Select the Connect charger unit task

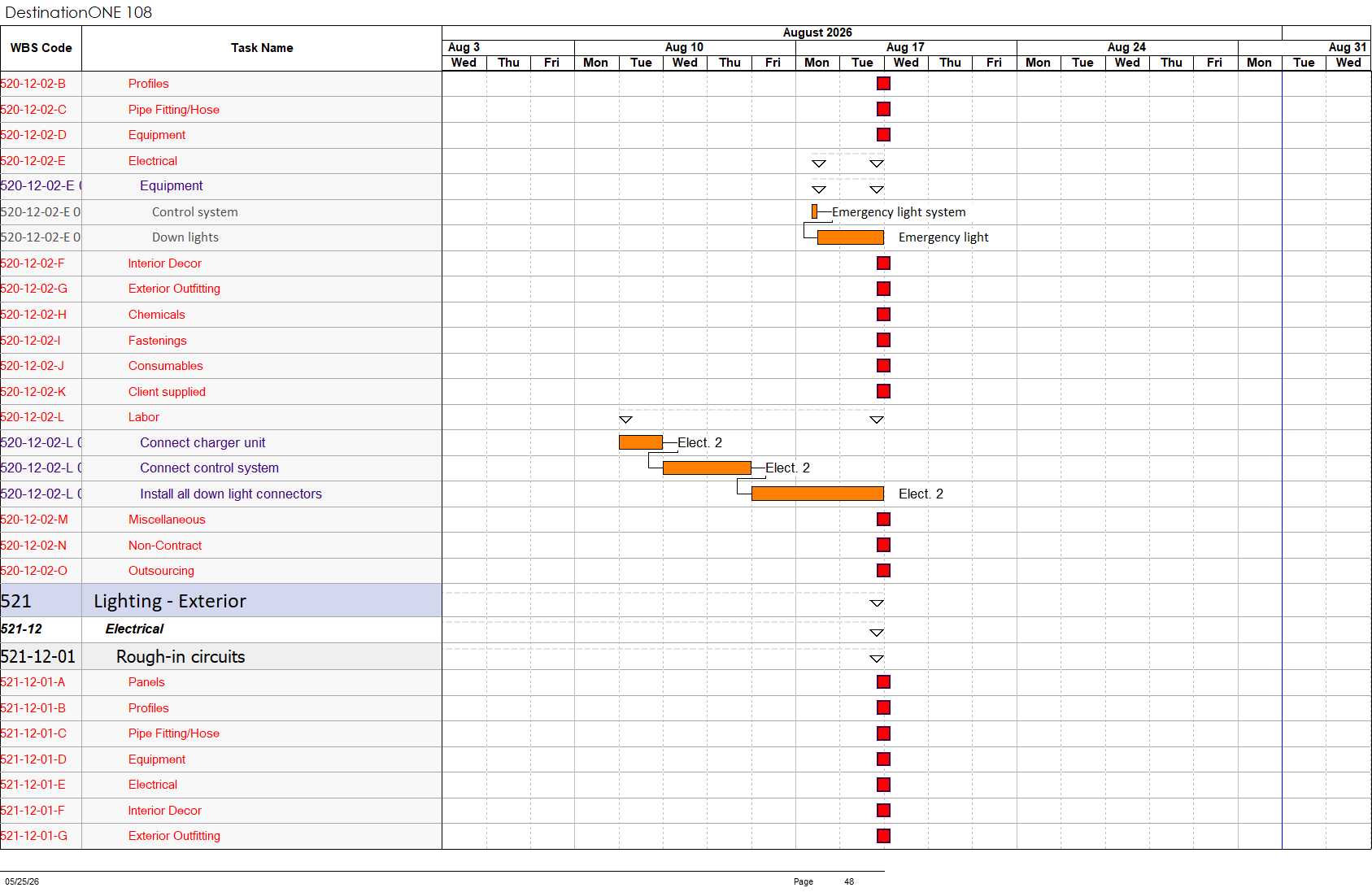coord(203,442)
